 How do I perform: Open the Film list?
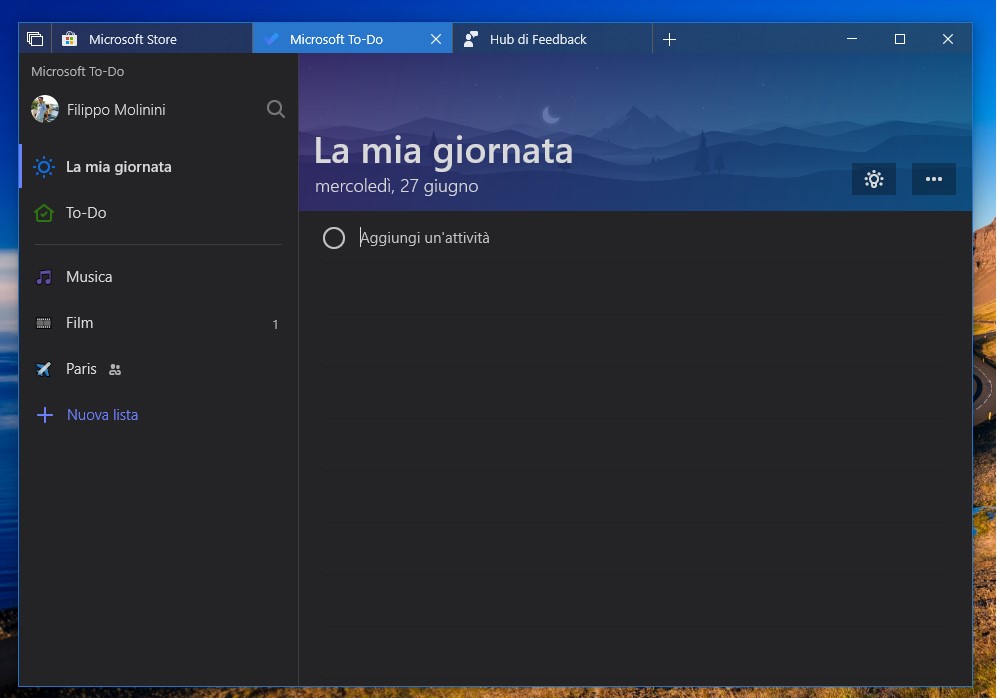click(x=159, y=323)
